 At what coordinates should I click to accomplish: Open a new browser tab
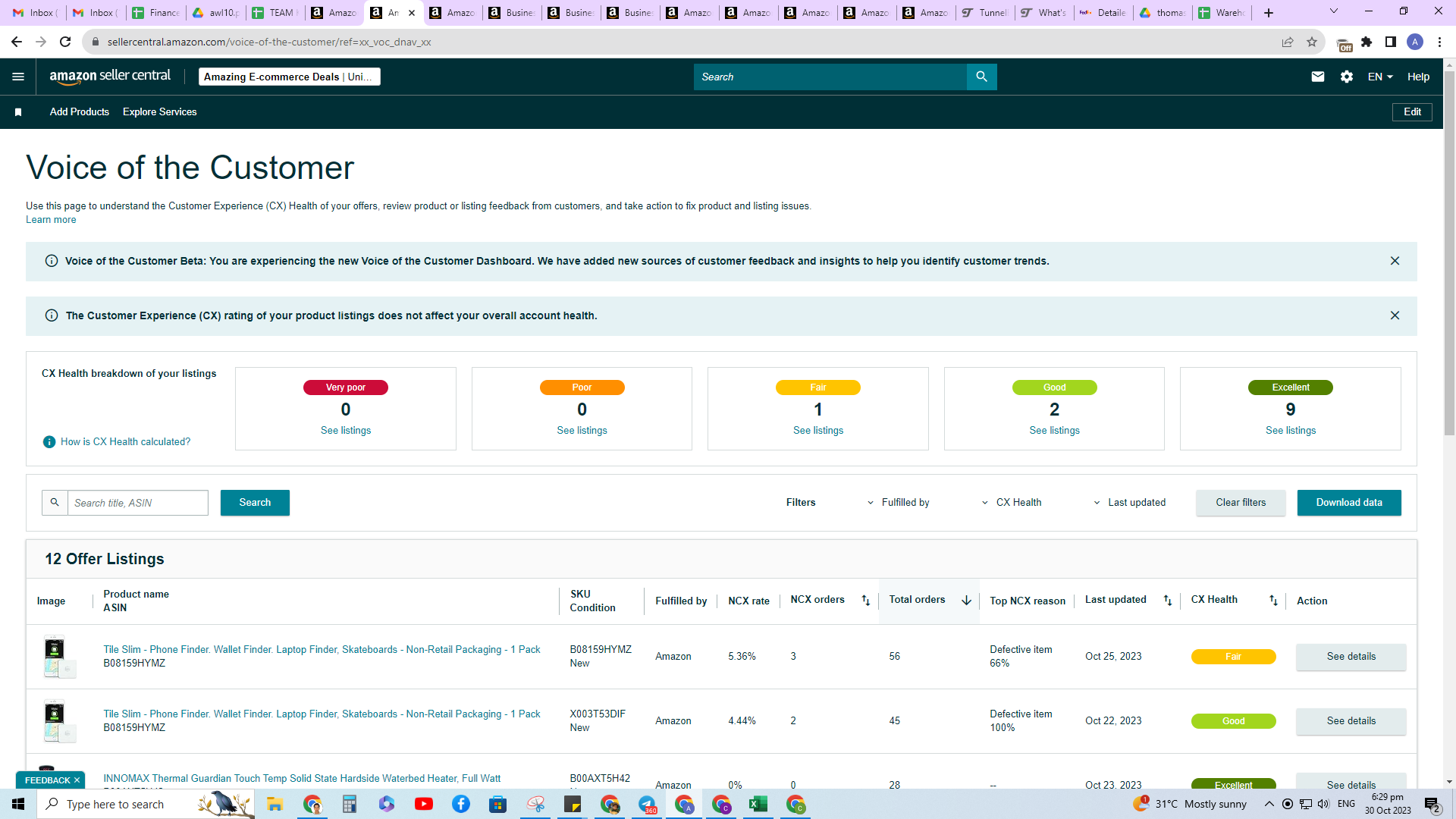tap(1269, 13)
